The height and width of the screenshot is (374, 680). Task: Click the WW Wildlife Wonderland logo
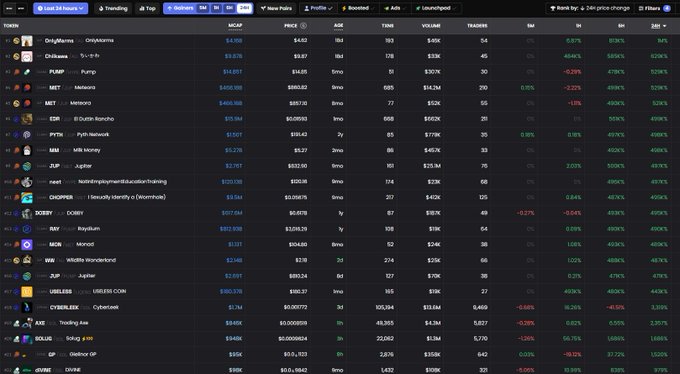coord(27,260)
